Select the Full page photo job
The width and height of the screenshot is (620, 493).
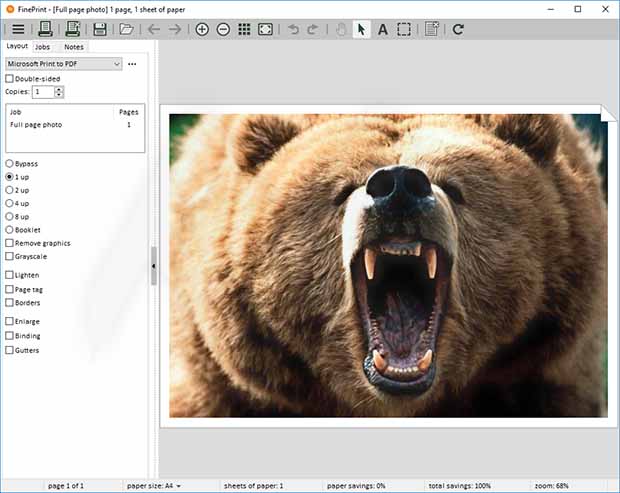pyautogui.click(x=75, y=125)
